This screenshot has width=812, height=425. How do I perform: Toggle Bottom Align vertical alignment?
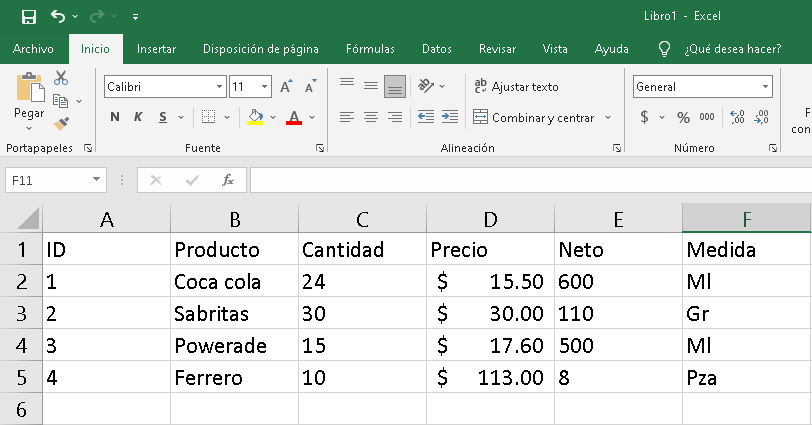pos(395,86)
